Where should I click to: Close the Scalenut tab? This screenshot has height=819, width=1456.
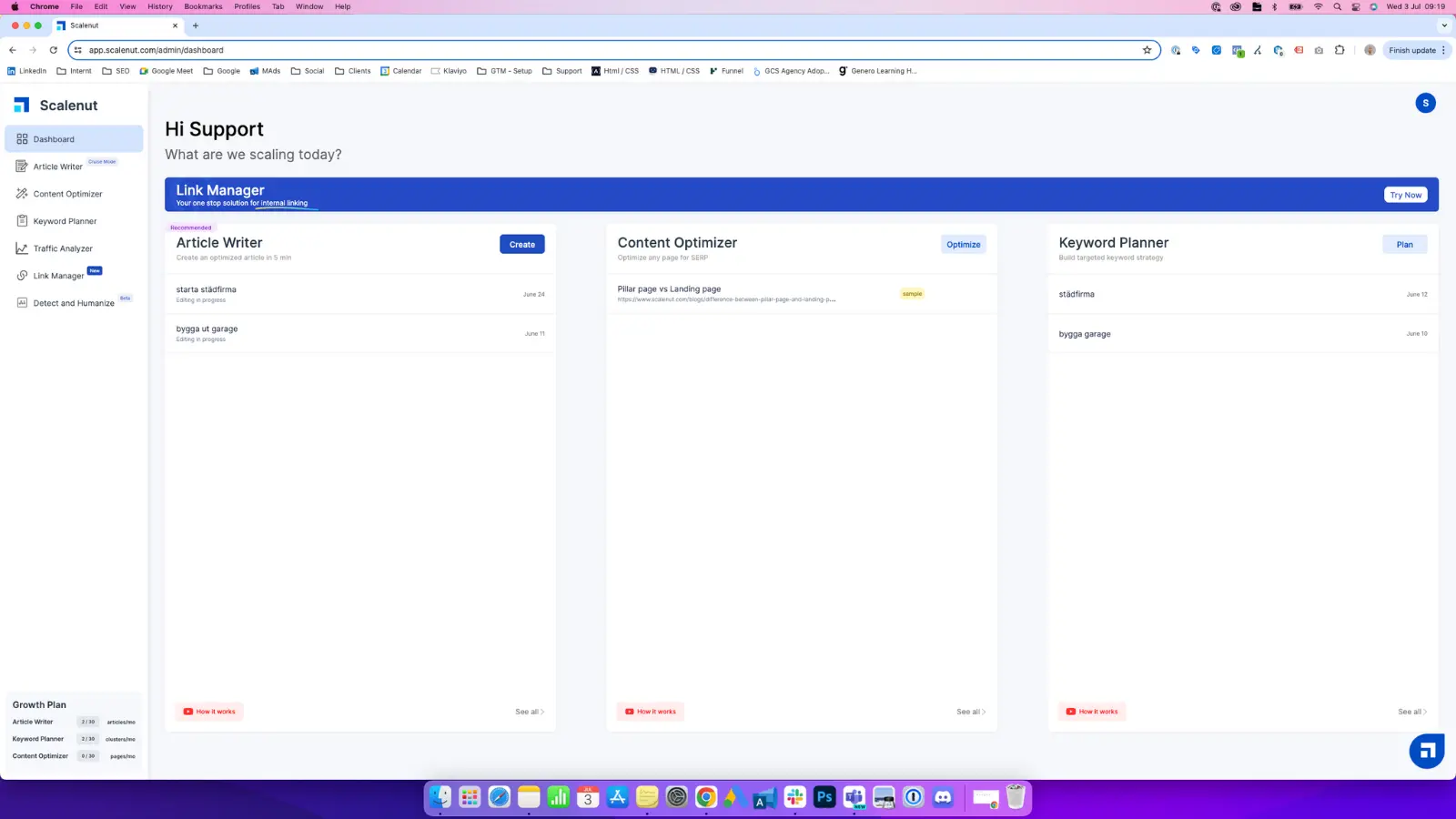click(175, 25)
